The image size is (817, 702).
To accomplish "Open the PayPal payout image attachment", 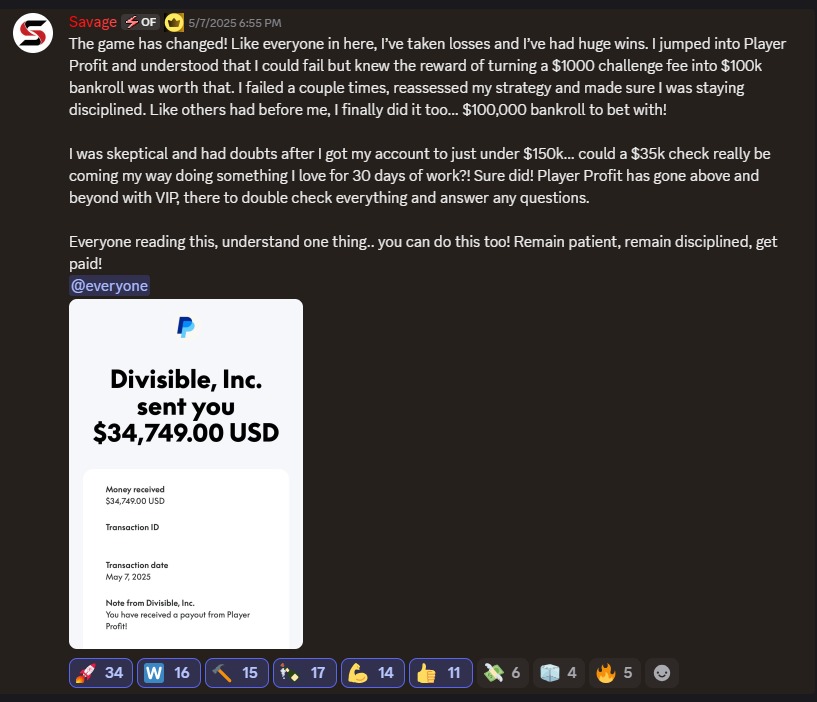I will 186,474.
